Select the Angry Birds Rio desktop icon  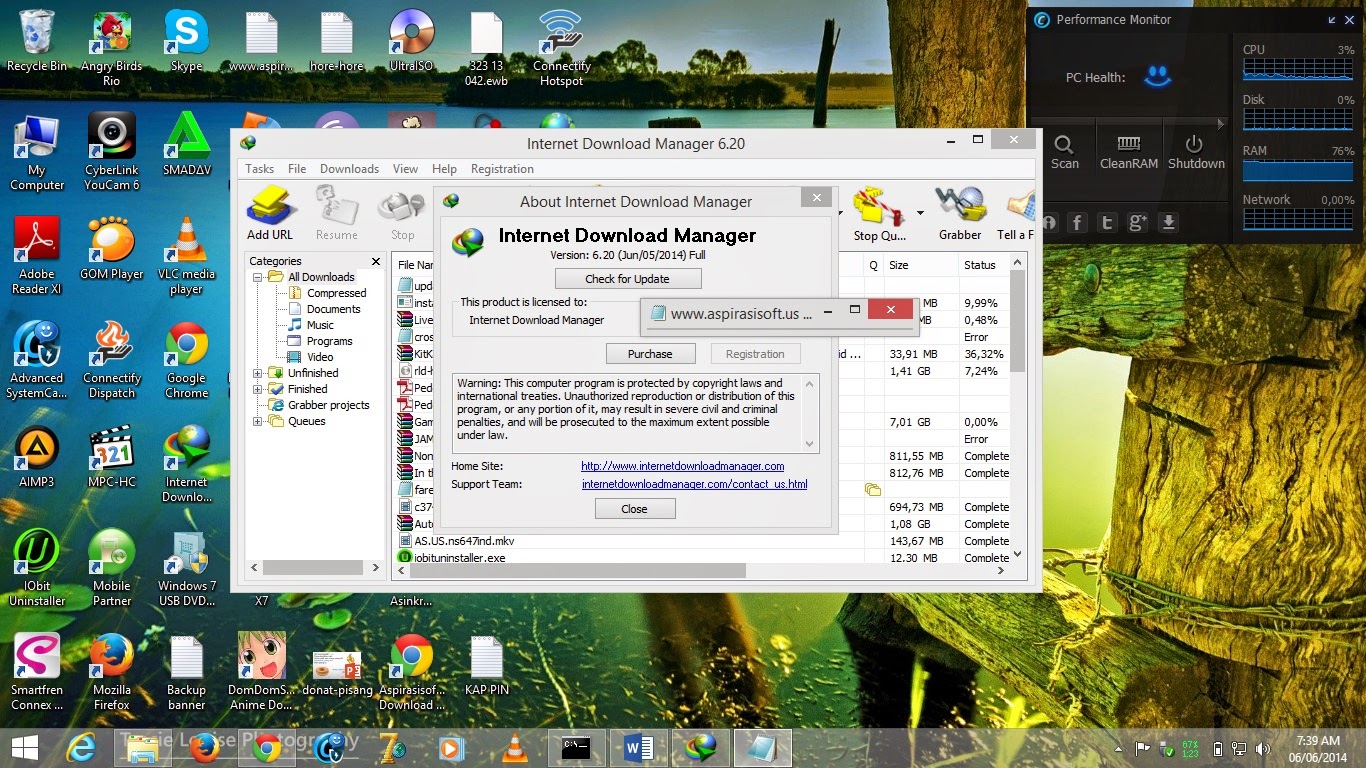(111, 48)
